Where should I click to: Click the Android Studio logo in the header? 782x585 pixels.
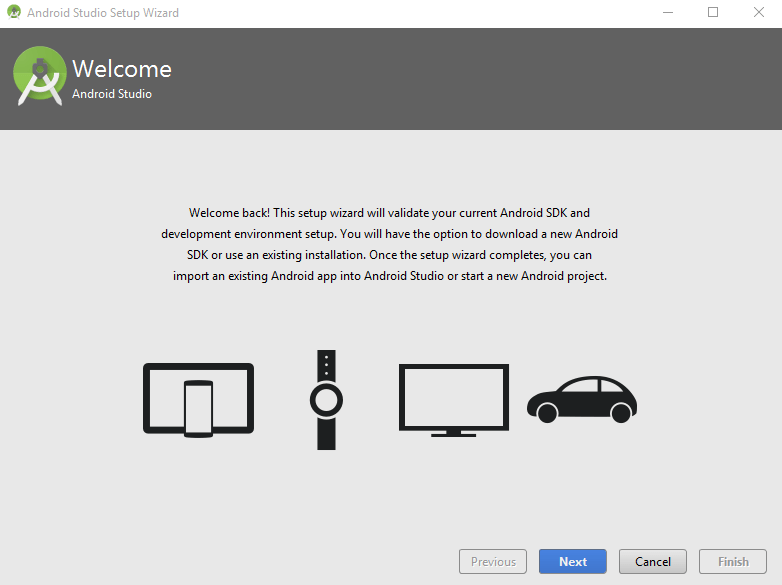[x=40, y=76]
